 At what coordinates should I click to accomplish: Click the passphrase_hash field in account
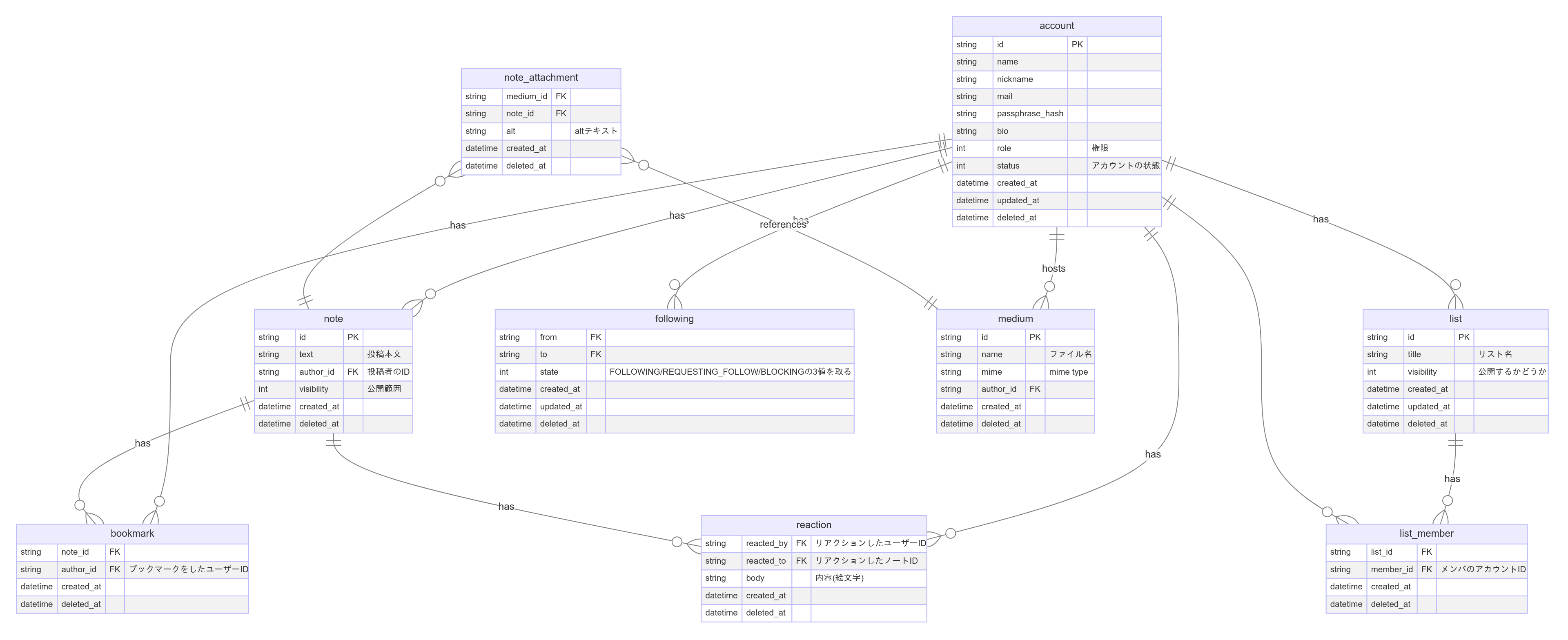[1030, 114]
